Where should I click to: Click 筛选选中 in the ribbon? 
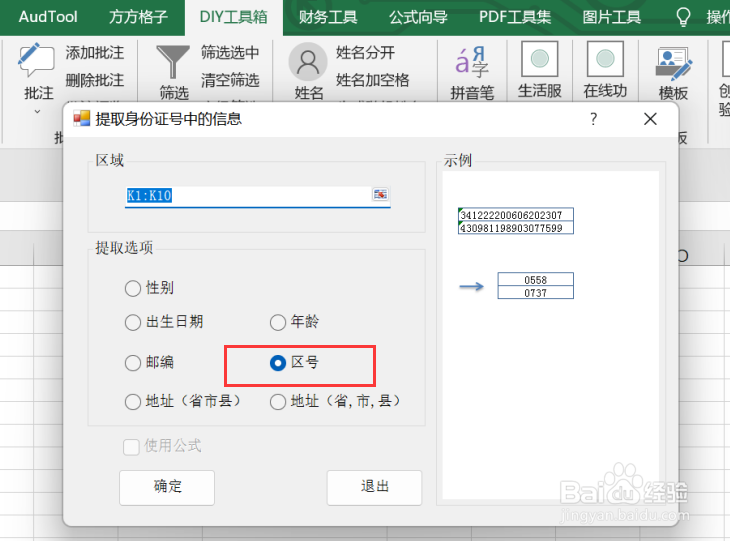[x=230, y=52]
